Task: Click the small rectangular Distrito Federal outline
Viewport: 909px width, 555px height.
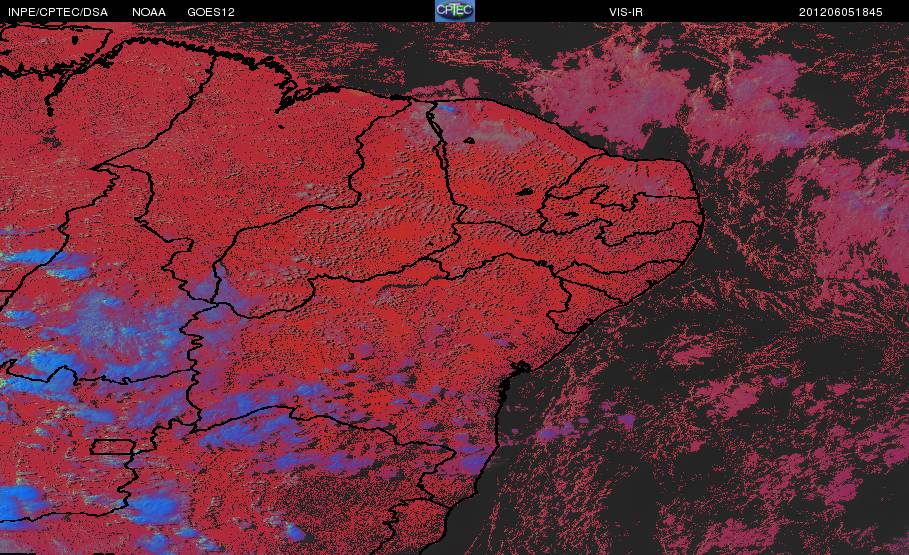Action: pos(112,447)
